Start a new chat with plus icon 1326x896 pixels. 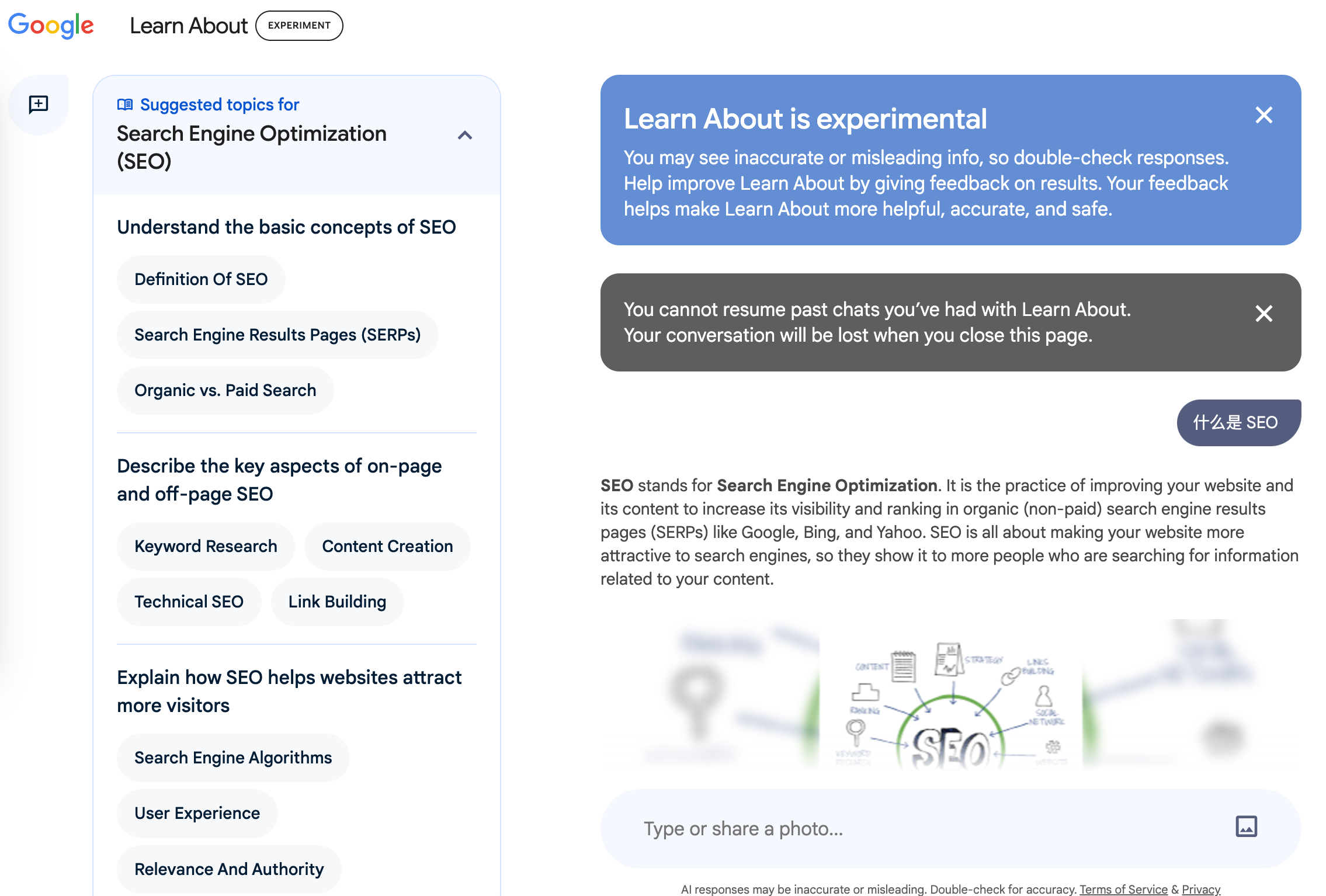coord(39,105)
